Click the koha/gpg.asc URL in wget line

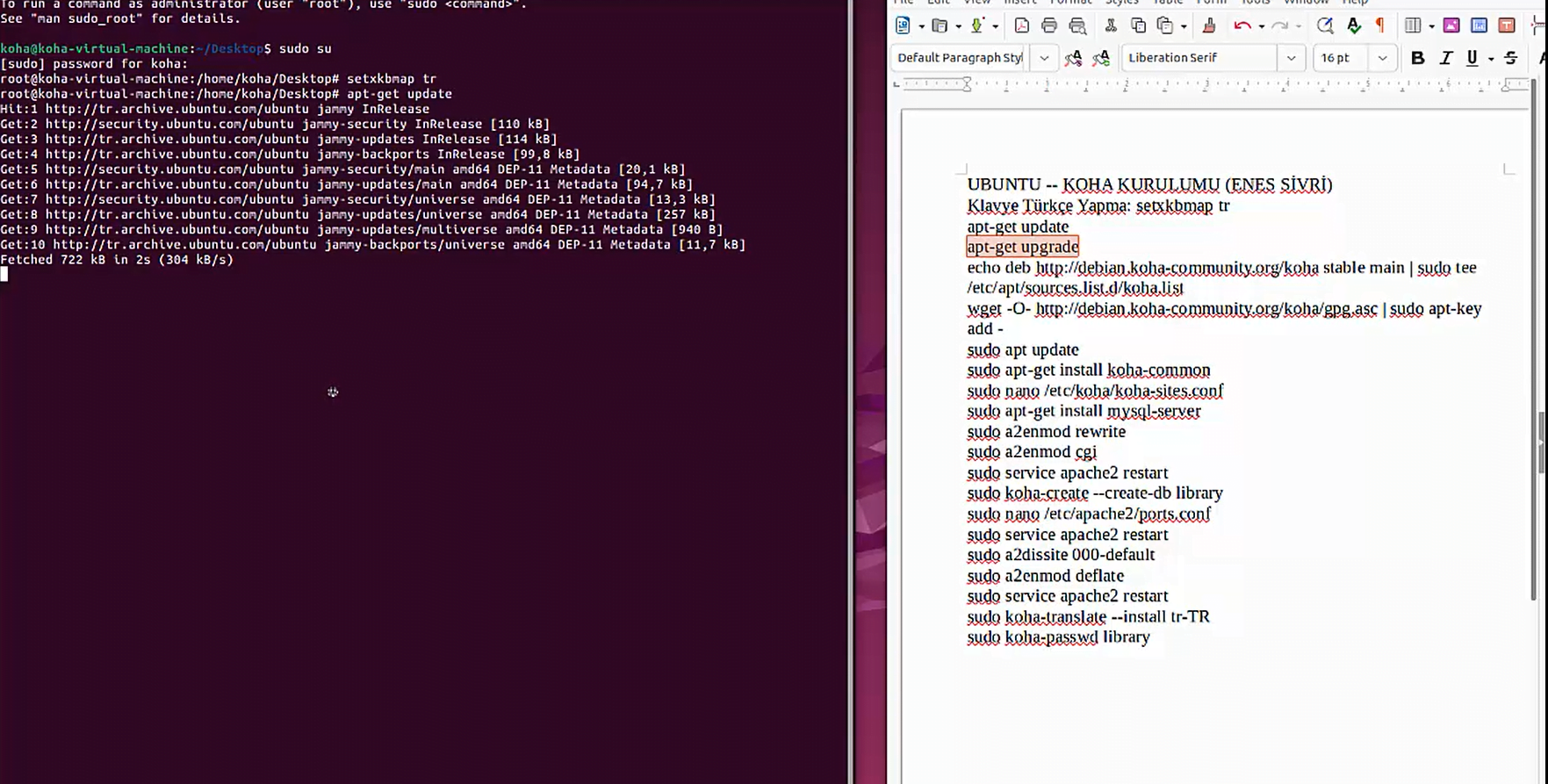point(1206,309)
